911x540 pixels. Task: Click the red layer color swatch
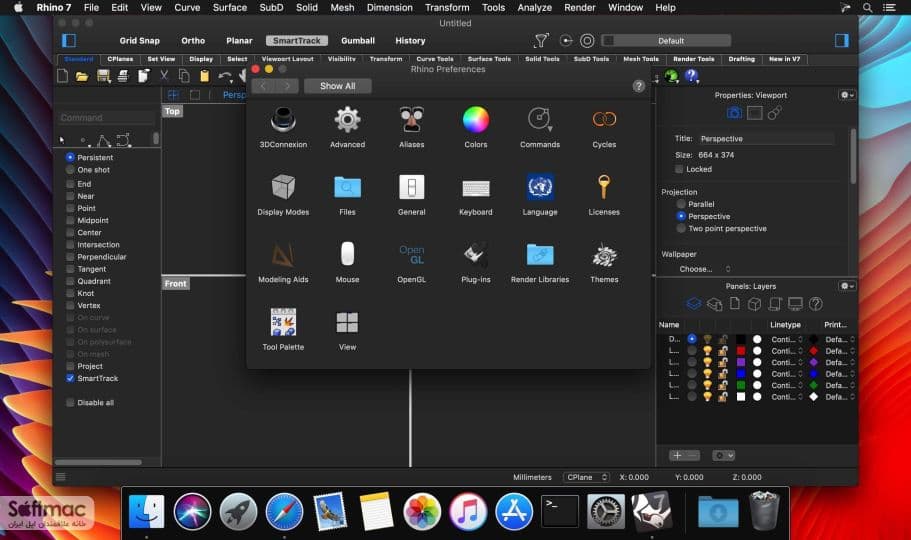(x=741, y=351)
